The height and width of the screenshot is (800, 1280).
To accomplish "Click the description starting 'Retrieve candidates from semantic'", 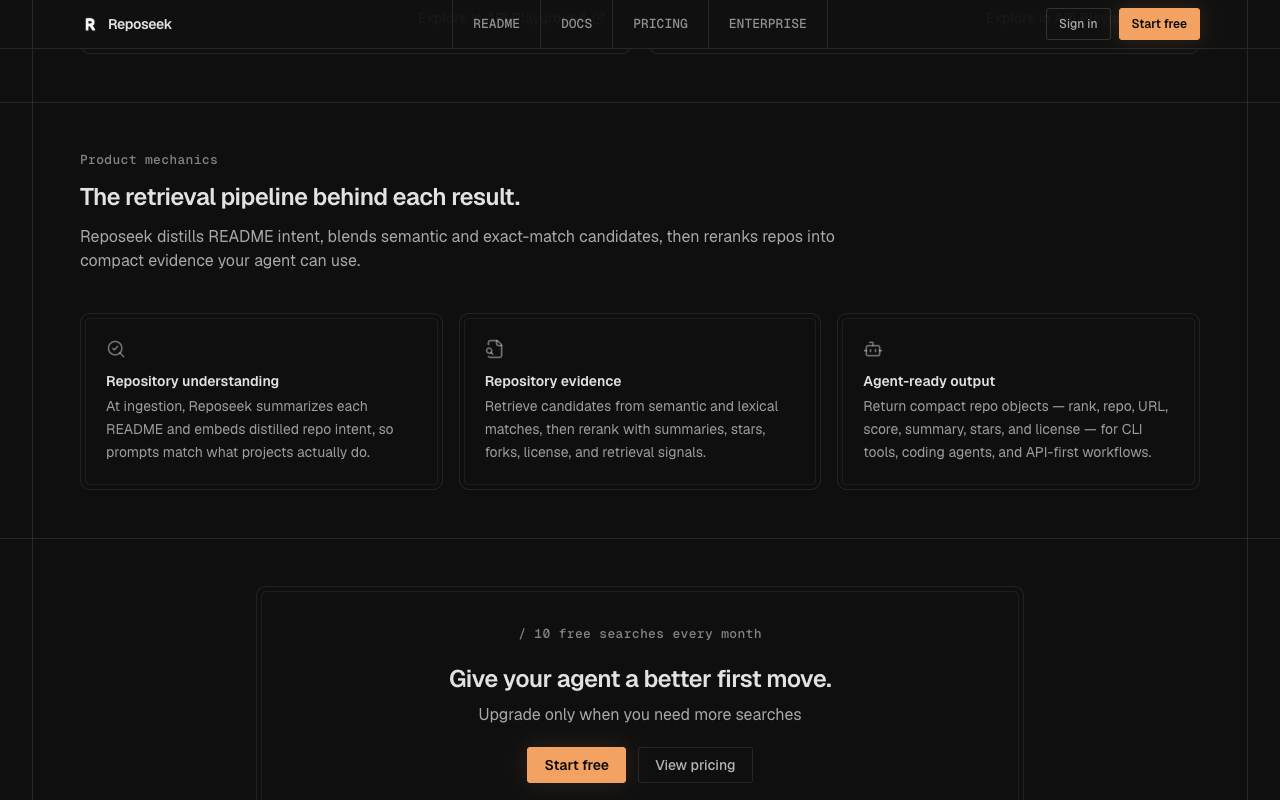I will tap(632, 429).
